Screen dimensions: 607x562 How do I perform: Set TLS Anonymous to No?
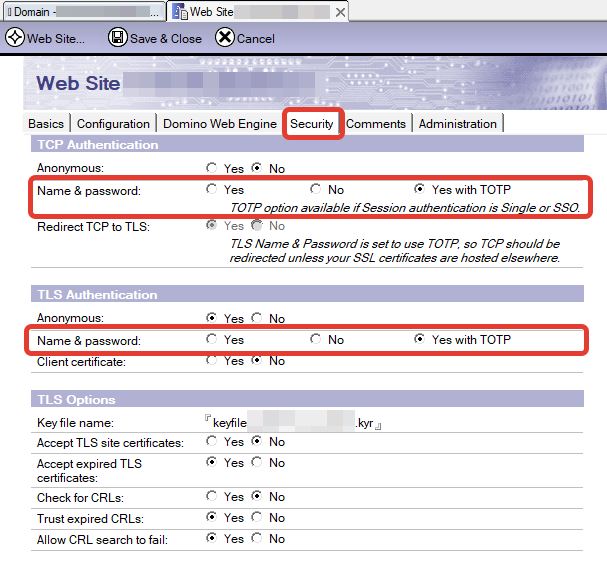(x=256, y=319)
